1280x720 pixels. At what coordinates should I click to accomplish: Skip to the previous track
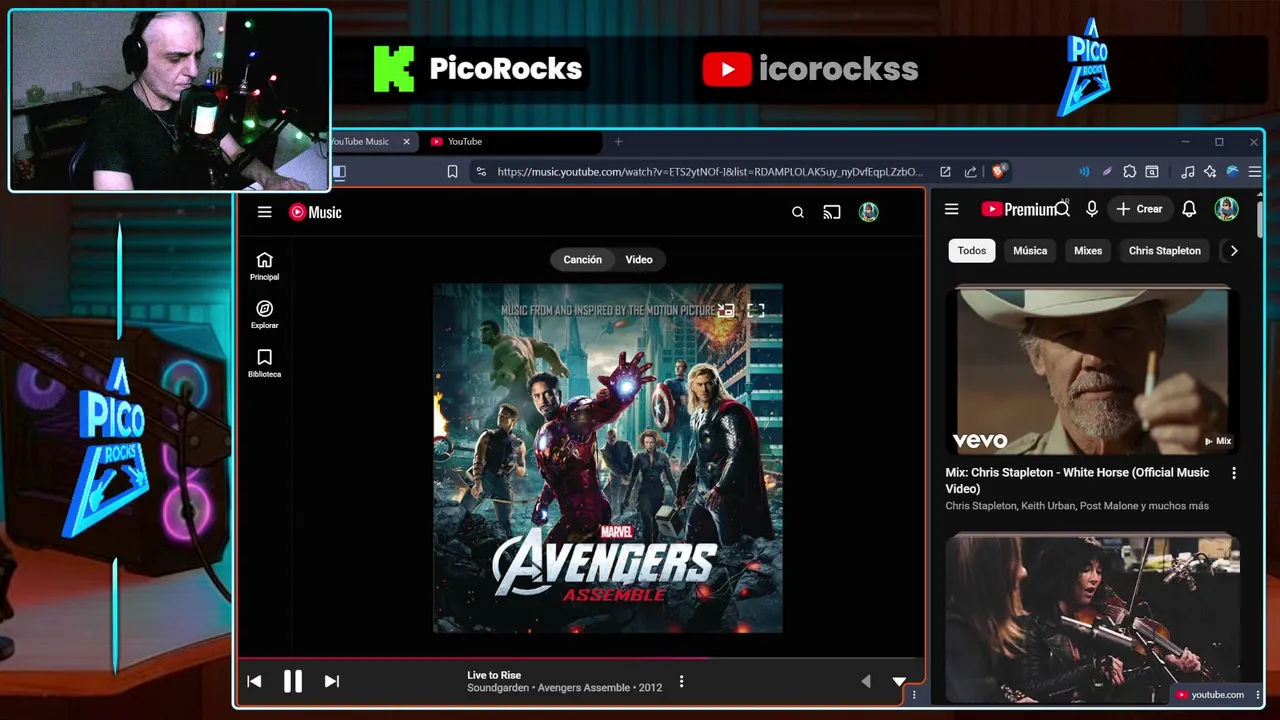pos(254,681)
